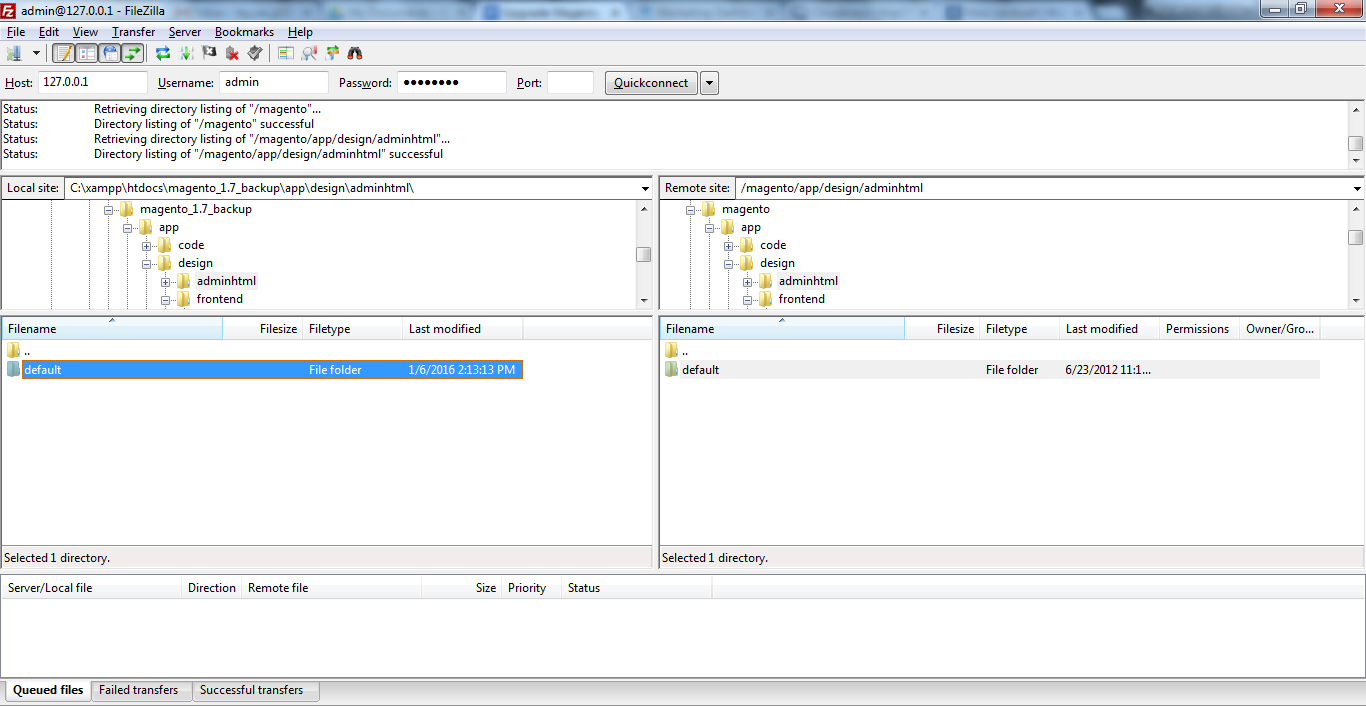This screenshot has height=706, width=1366.
Task: Select frontend folder in local tree
Action: (219, 299)
